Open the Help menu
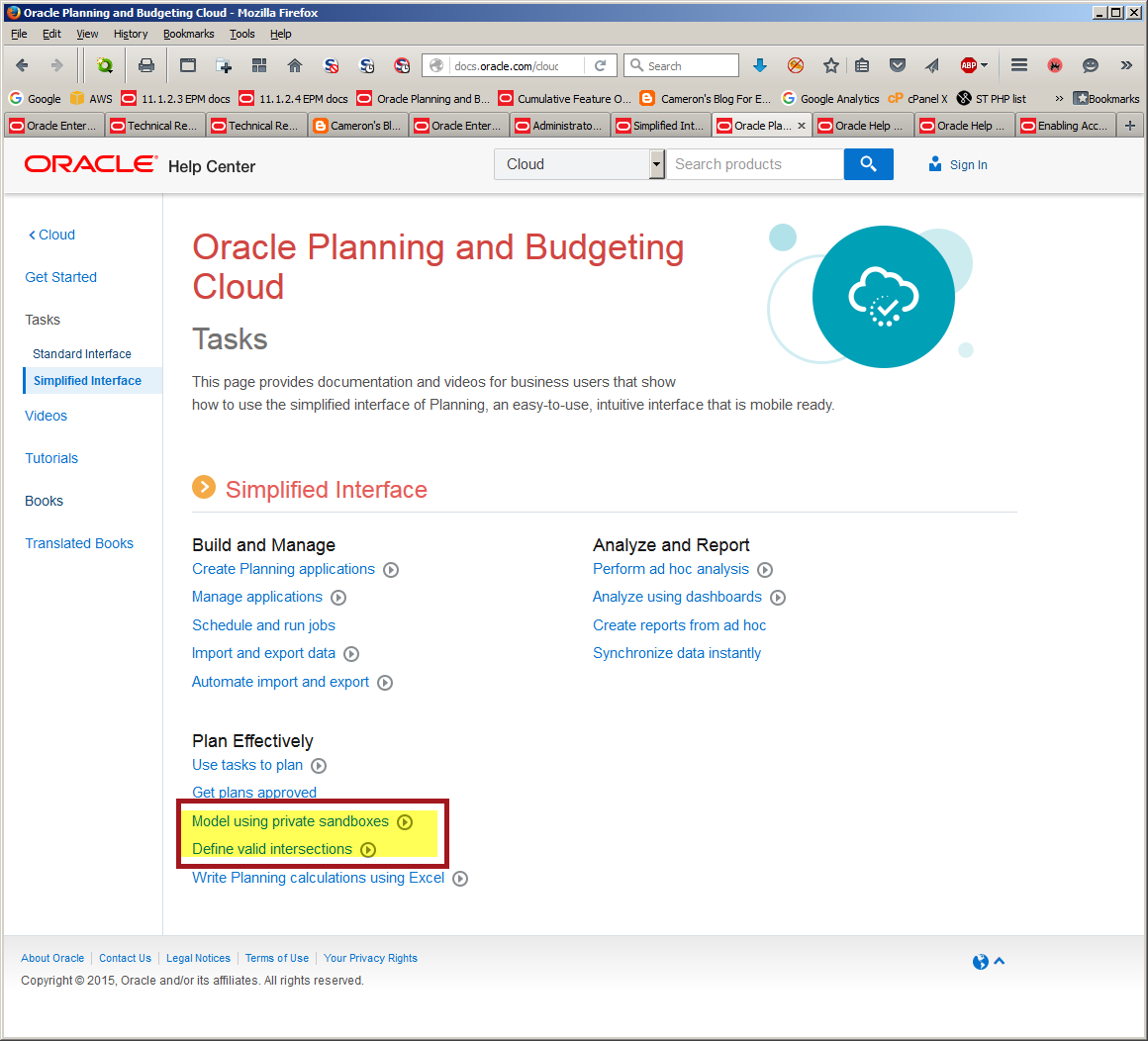 280,34
